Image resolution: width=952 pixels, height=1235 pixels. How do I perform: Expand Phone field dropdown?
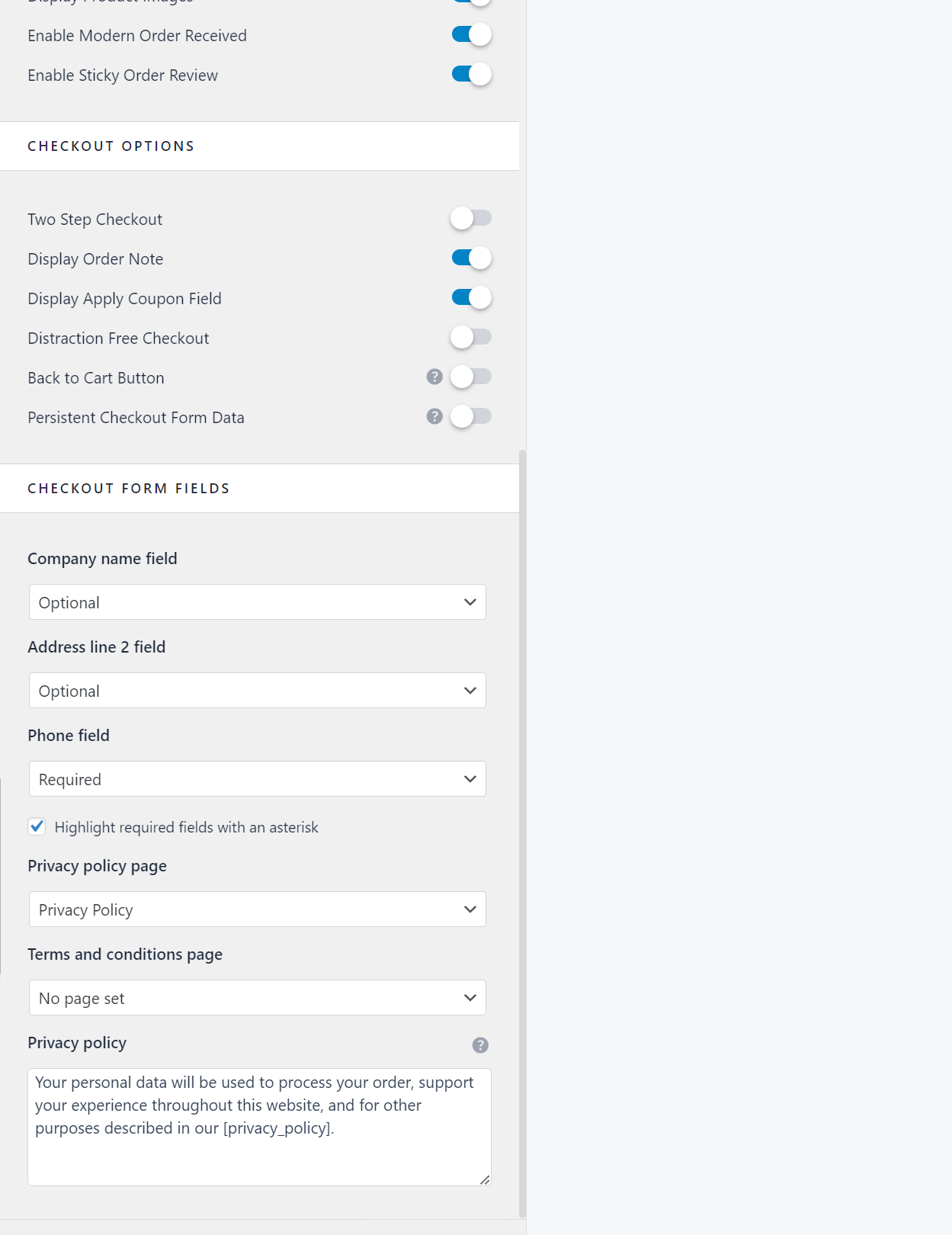click(258, 779)
